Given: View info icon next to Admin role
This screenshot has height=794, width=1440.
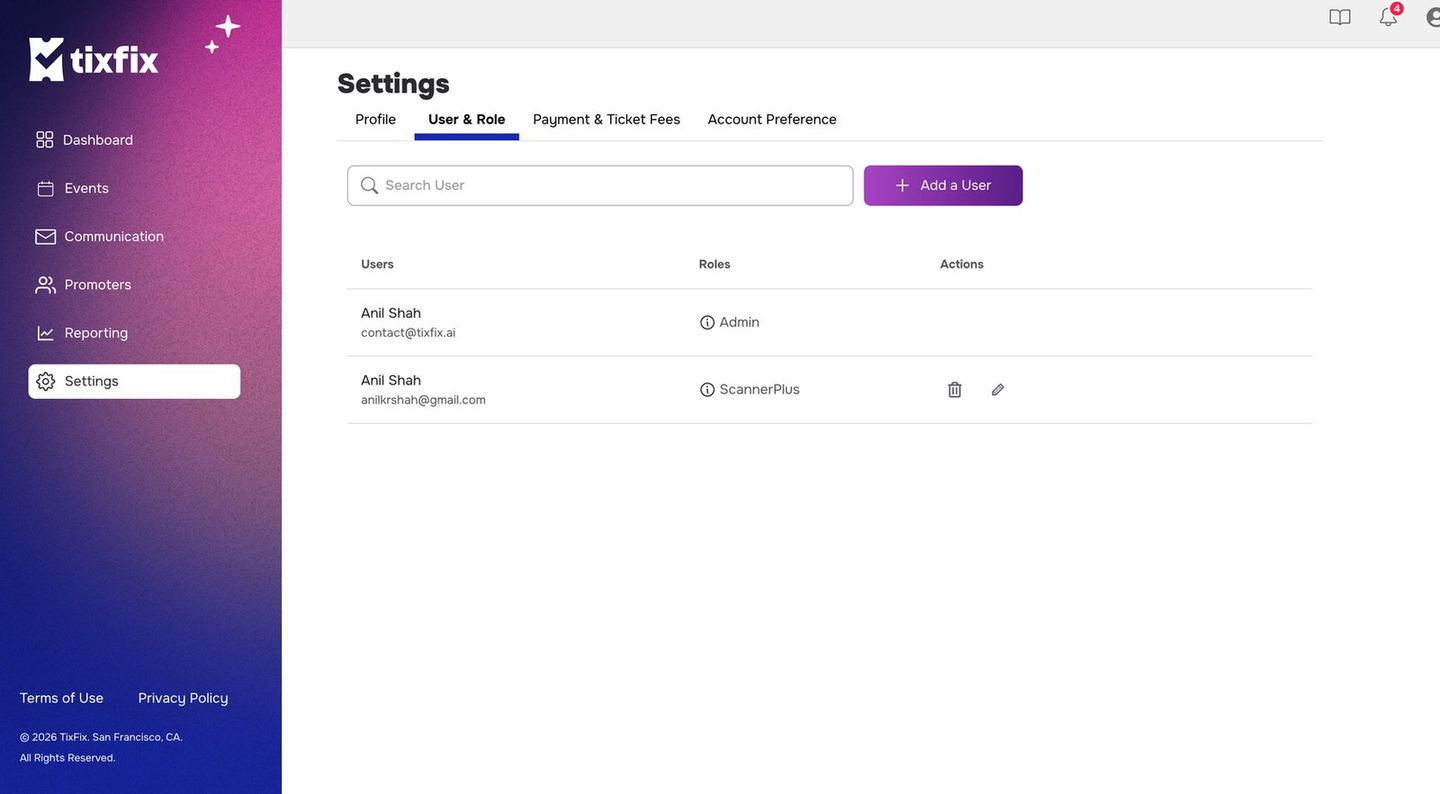Looking at the screenshot, I should click(707, 322).
